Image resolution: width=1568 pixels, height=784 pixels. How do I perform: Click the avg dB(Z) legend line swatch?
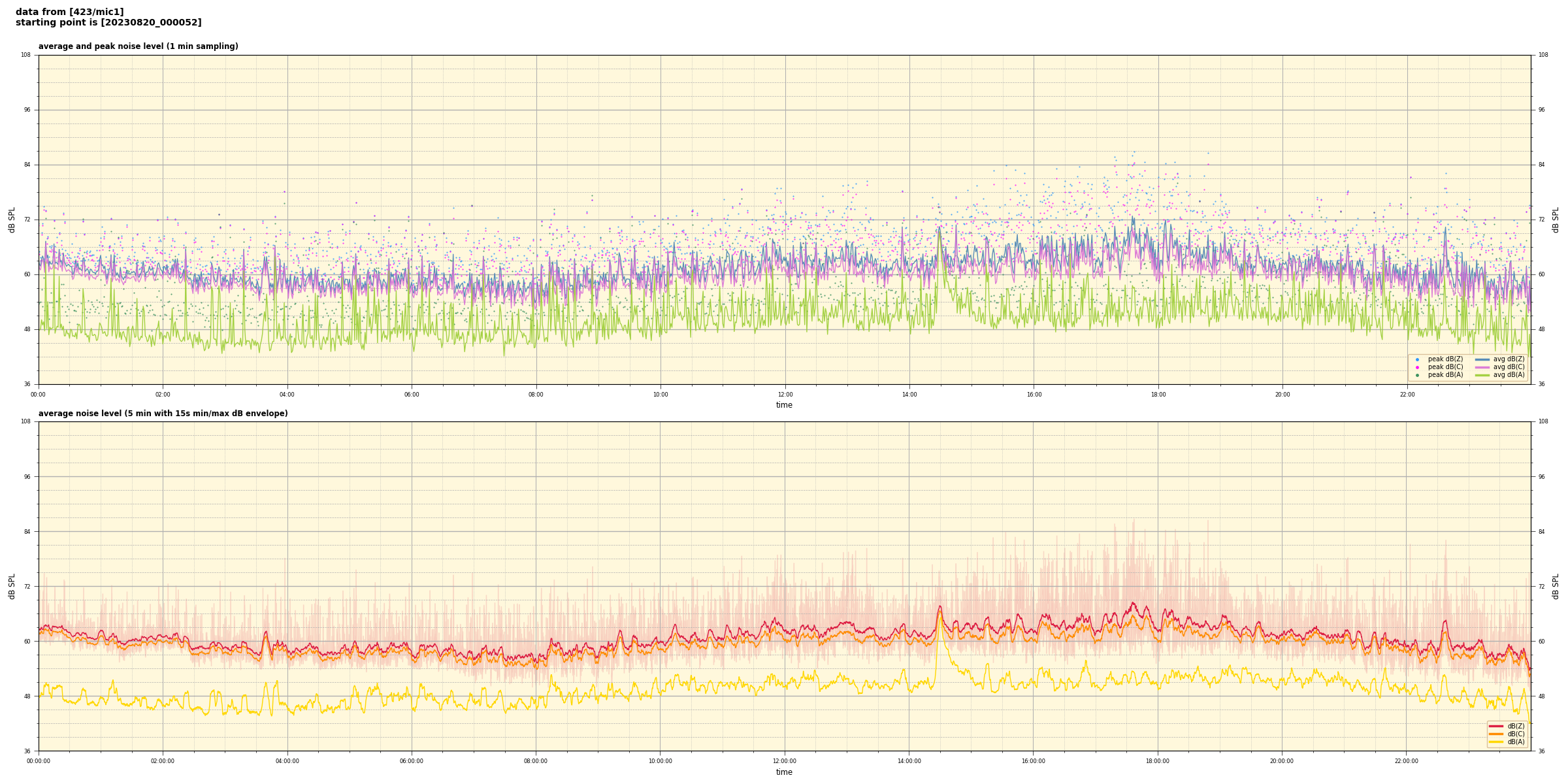coord(1482,359)
